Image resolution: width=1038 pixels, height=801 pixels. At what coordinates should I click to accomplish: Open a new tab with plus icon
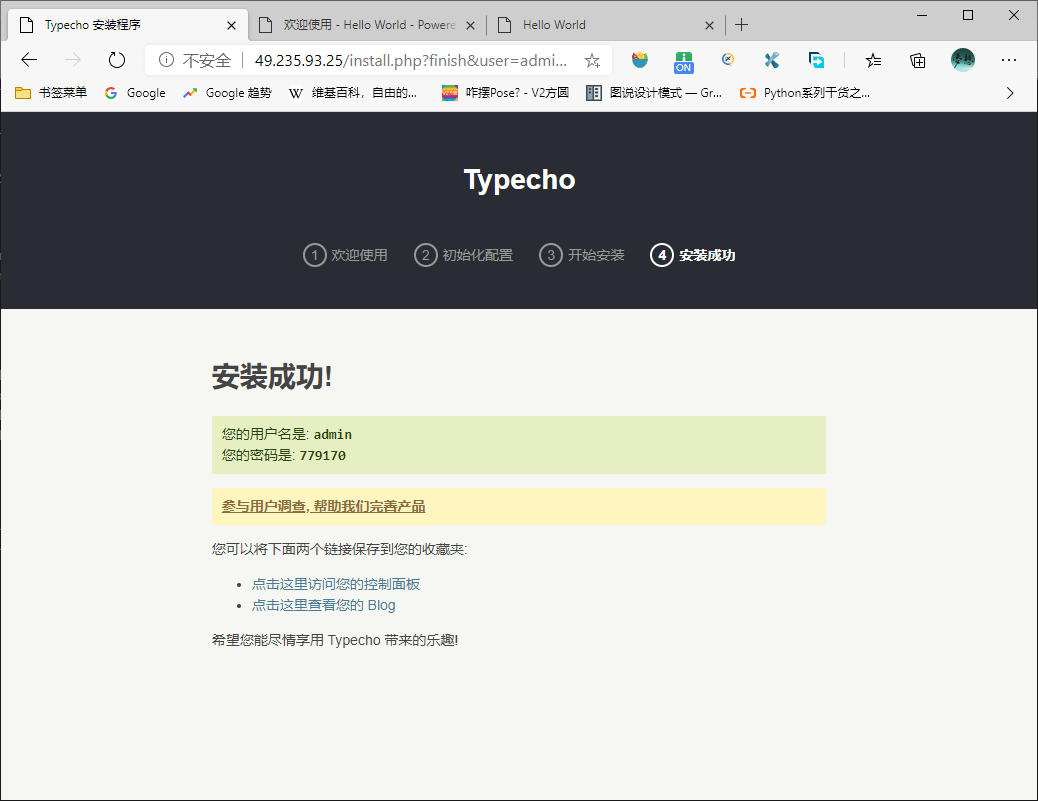[x=742, y=25]
